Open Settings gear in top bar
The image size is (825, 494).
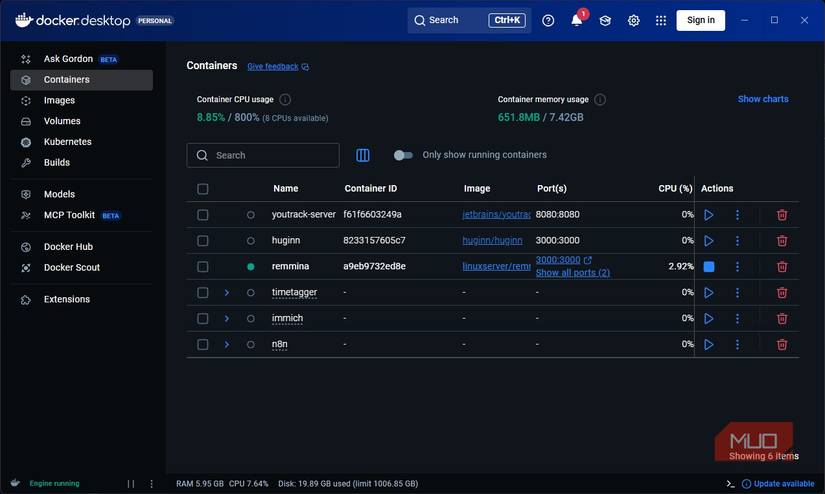click(x=633, y=21)
